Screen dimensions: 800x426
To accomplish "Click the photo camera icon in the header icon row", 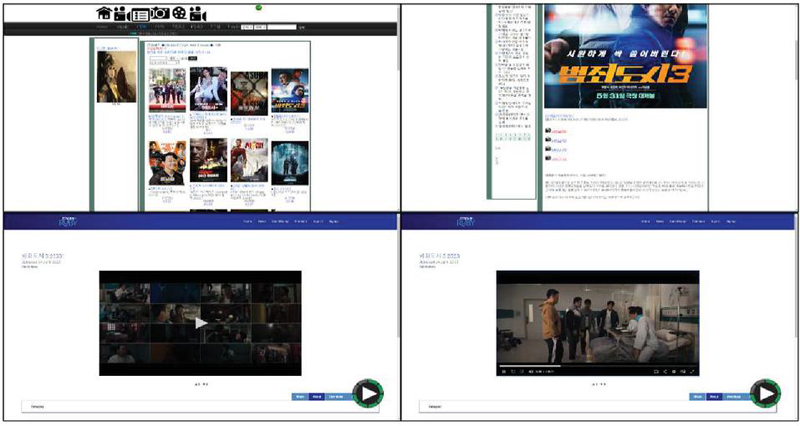I will (x=160, y=13).
